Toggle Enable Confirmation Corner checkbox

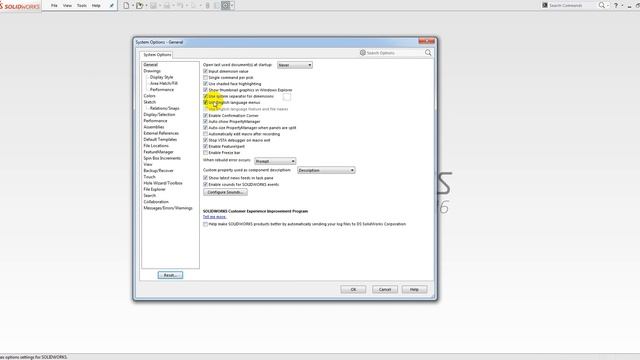click(205, 116)
